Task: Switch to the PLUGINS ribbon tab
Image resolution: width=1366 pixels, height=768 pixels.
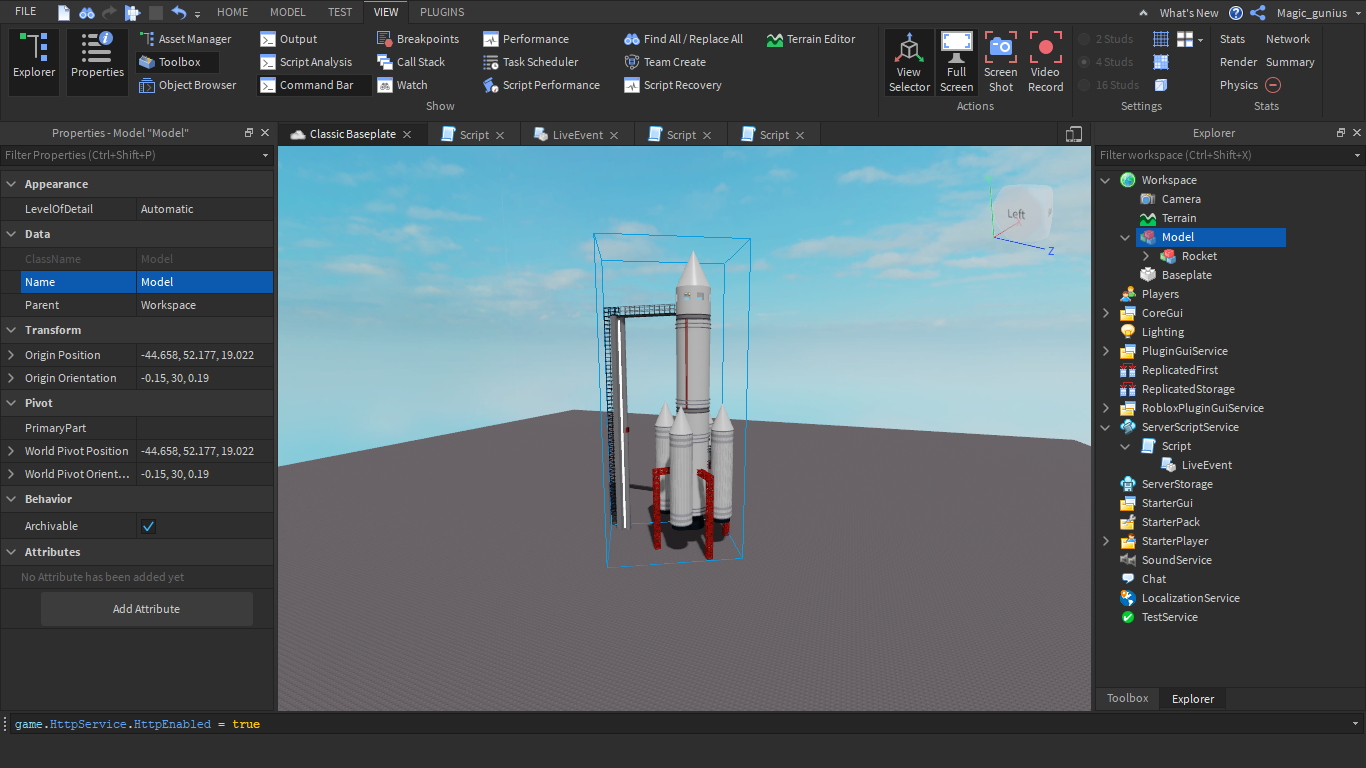Action: (442, 12)
